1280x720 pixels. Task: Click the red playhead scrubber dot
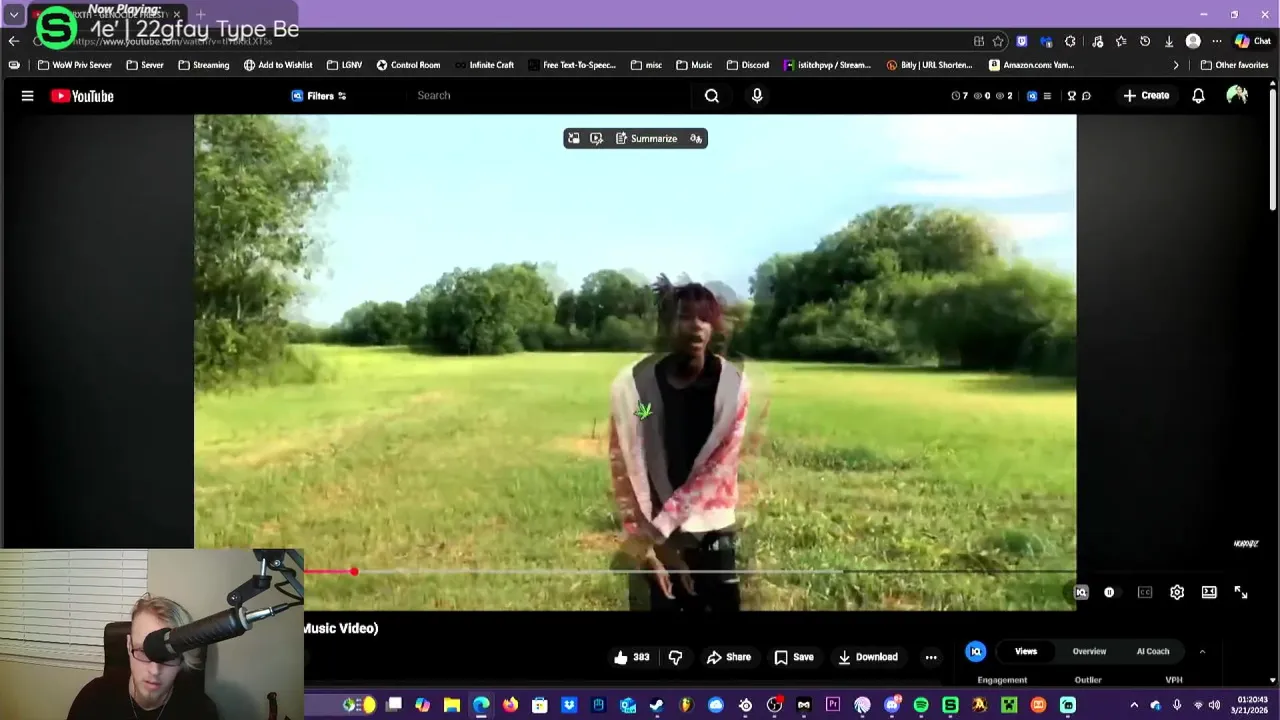coord(354,572)
